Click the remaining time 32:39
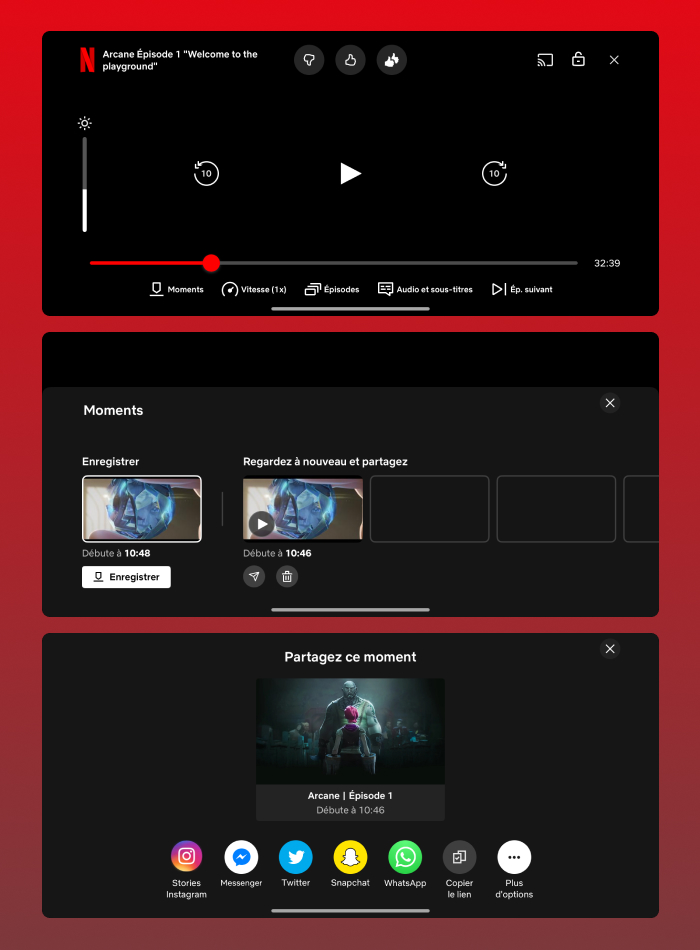This screenshot has height=950, width=700. pyautogui.click(x=607, y=263)
